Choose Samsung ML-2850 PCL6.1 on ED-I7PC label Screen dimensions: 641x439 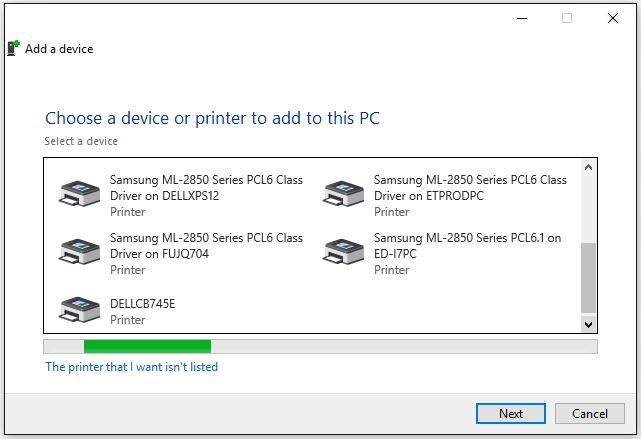pos(467,246)
